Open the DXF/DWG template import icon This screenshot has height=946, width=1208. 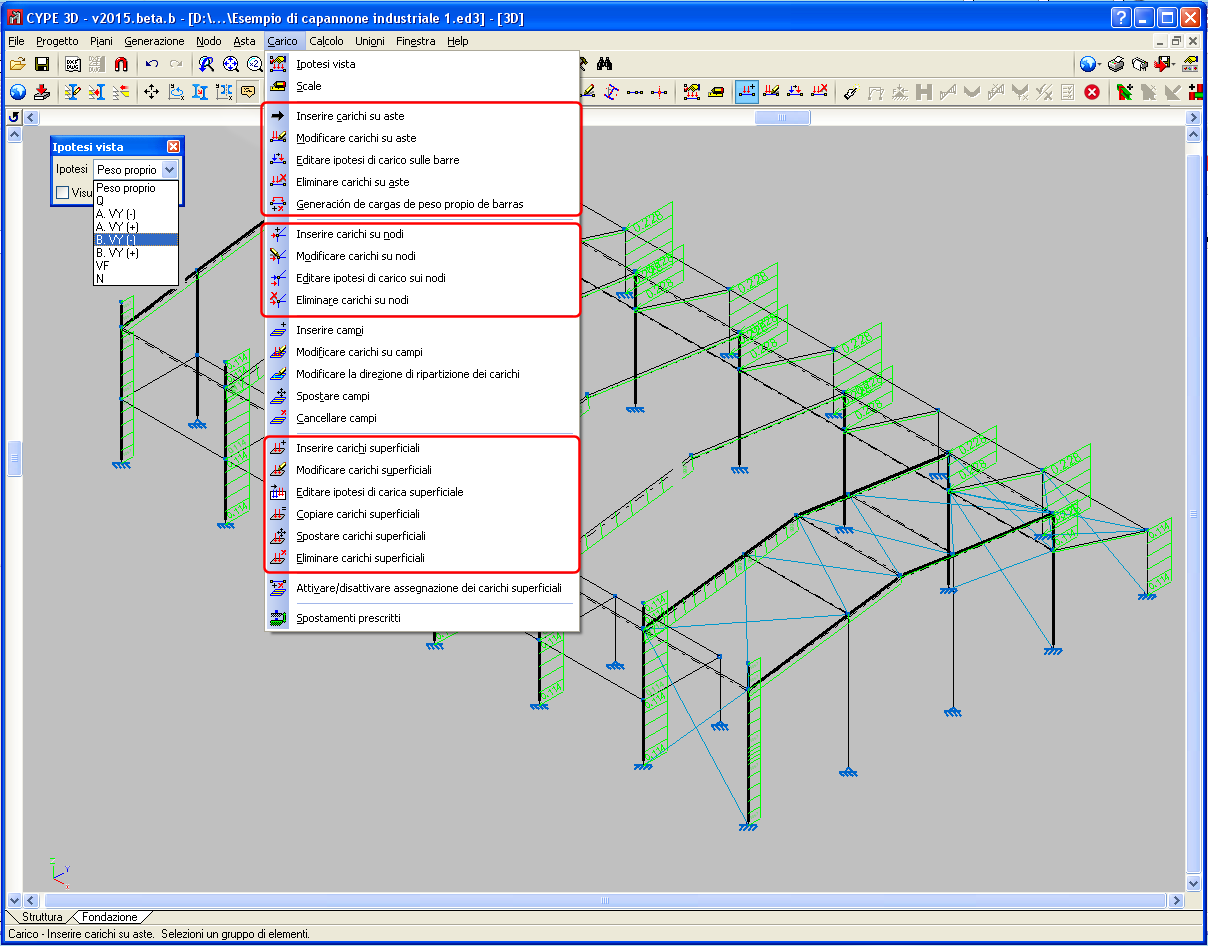tap(73, 64)
